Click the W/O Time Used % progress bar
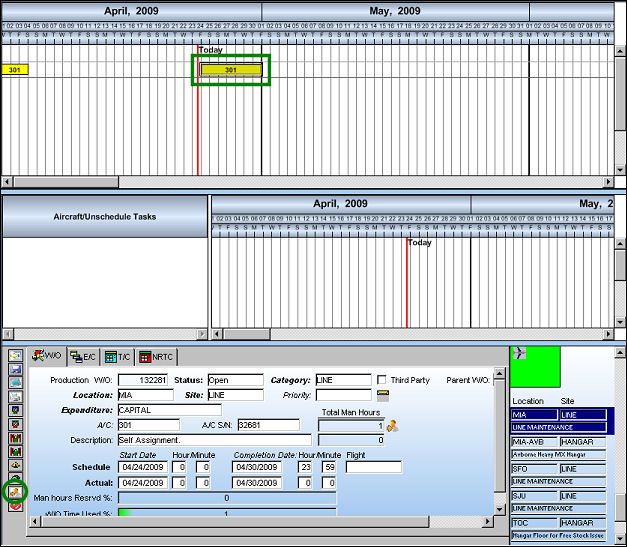627x547 pixels. (x=227, y=512)
